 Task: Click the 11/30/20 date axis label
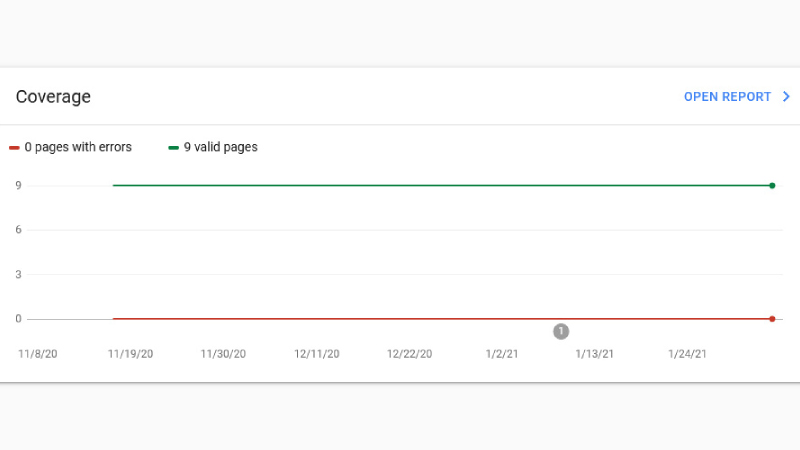(223, 354)
